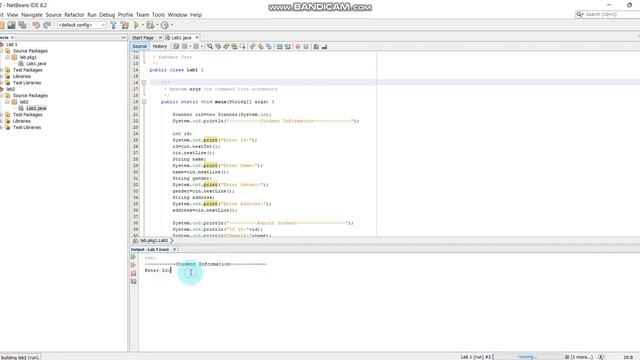The height and width of the screenshot is (360, 640).
Task: Open the Help menu
Action: point(196,15)
